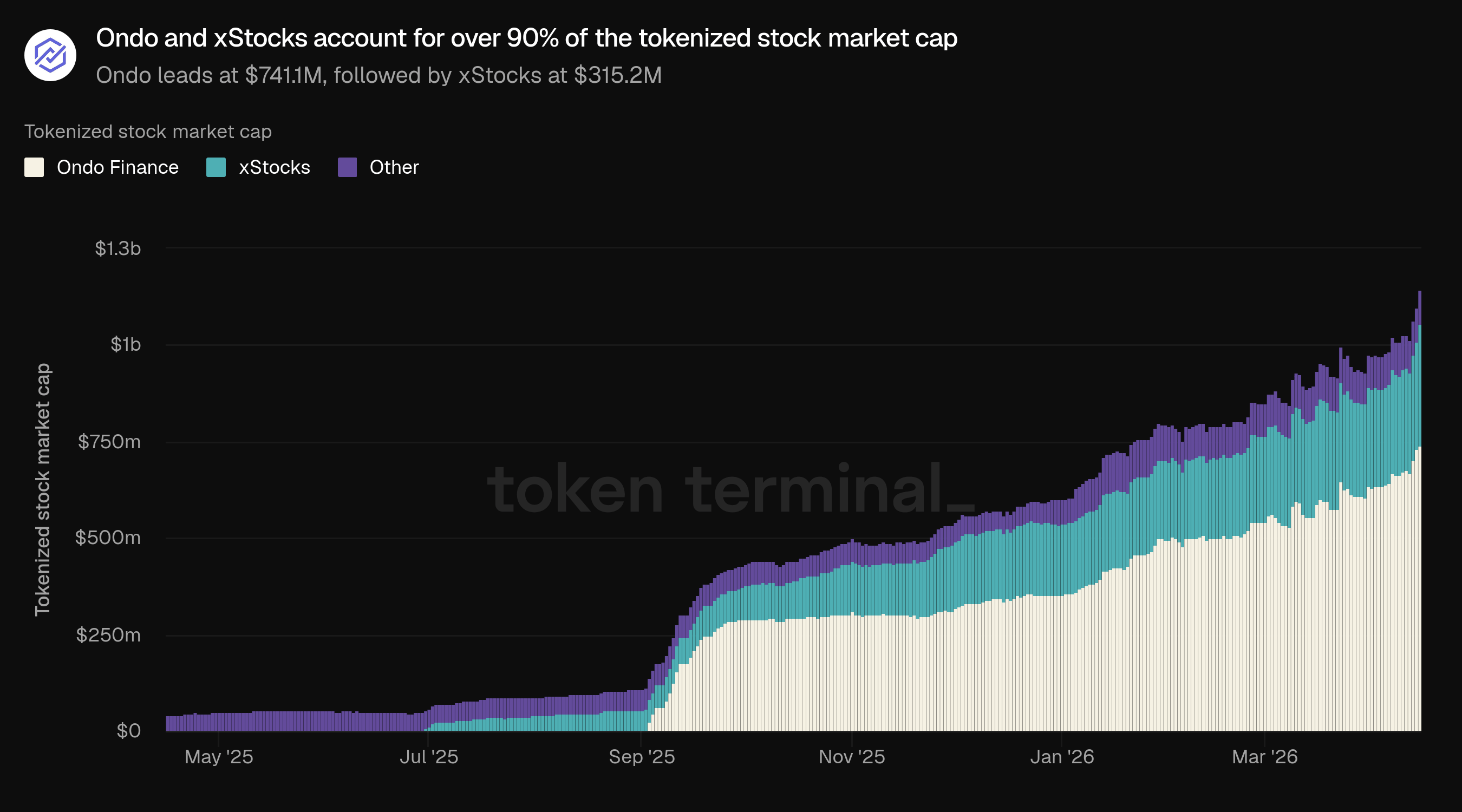Click the $1b y-axis label
Screen dimensions: 1462x812
pyautogui.click(x=126, y=344)
